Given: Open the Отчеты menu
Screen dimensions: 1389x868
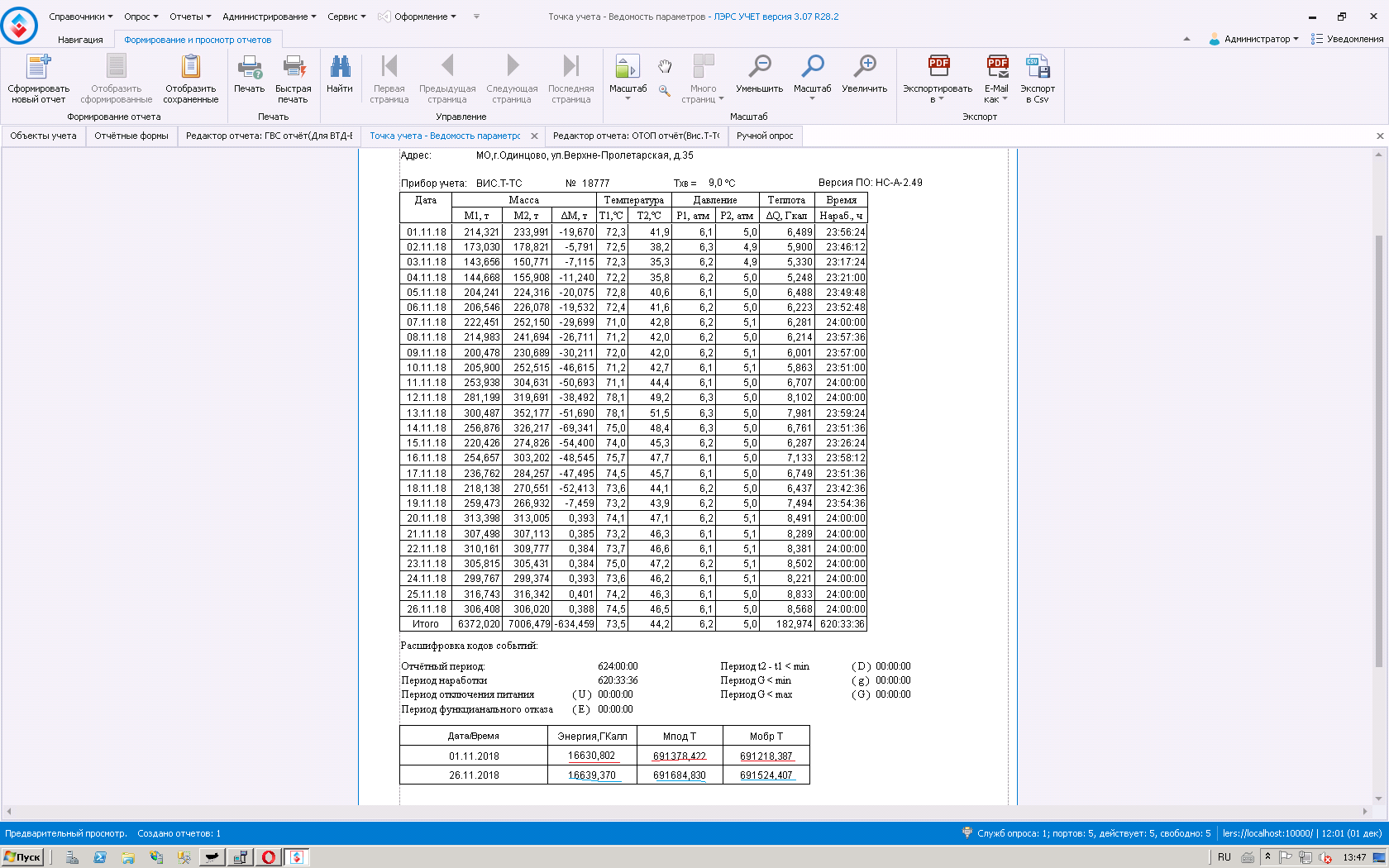Looking at the screenshot, I should click(x=190, y=17).
